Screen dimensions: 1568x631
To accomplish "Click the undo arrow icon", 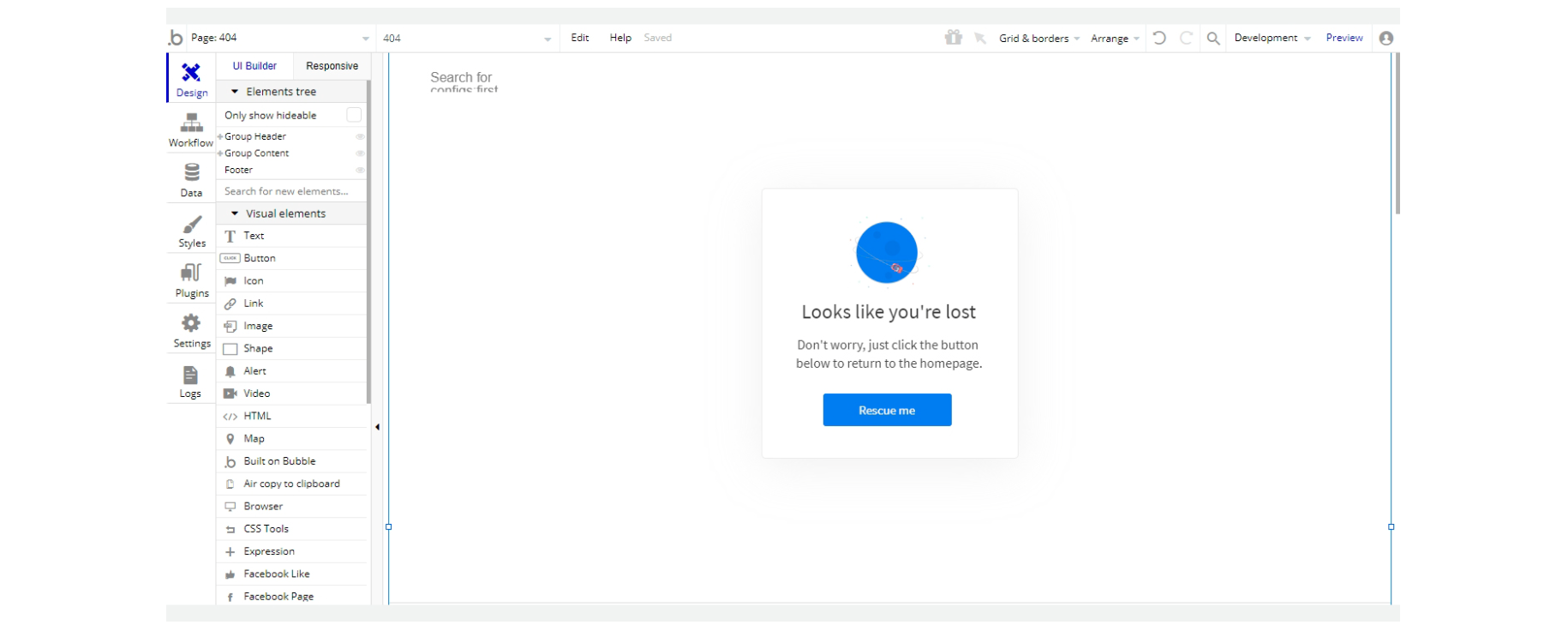I will pyautogui.click(x=1159, y=38).
